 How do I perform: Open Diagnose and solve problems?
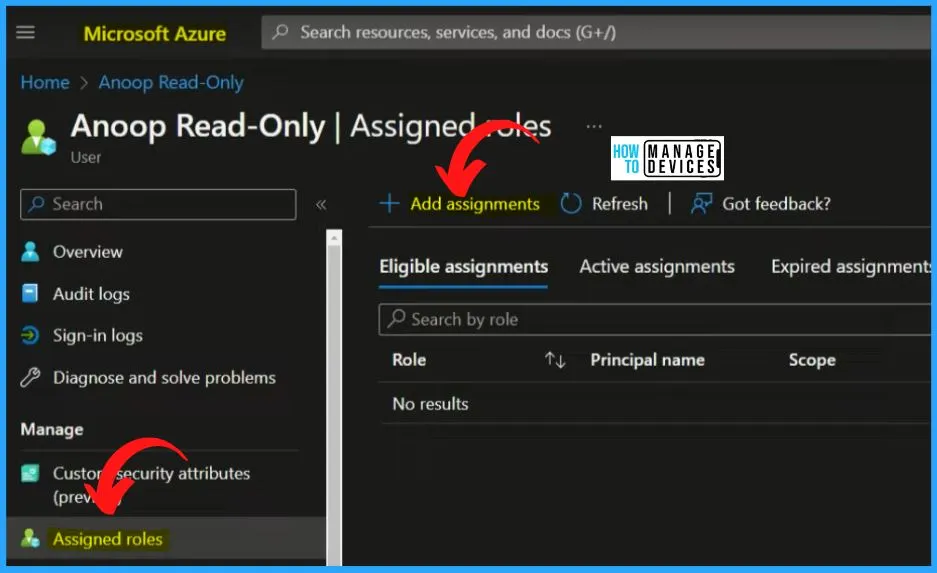pos(164,378)
